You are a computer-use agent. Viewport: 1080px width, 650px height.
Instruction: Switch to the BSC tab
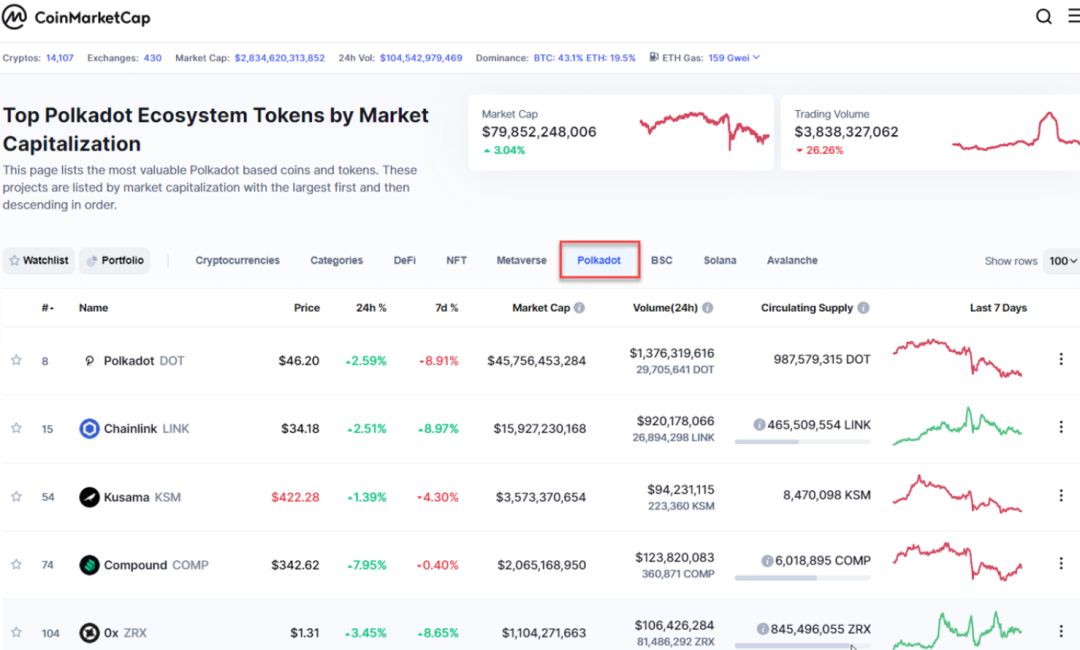click(661, 260)
